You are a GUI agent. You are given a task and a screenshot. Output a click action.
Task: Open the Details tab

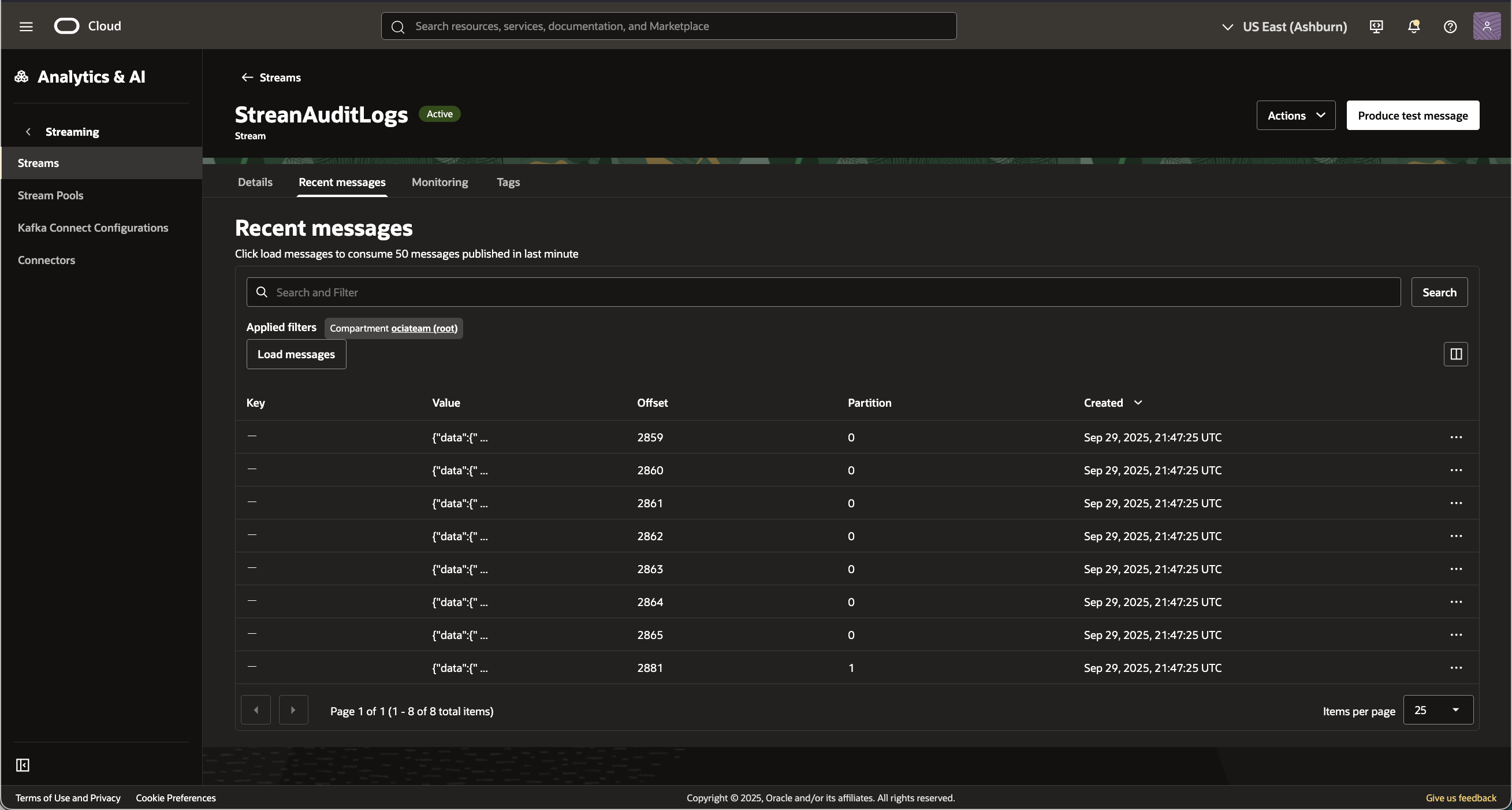(x=255, y=182)
